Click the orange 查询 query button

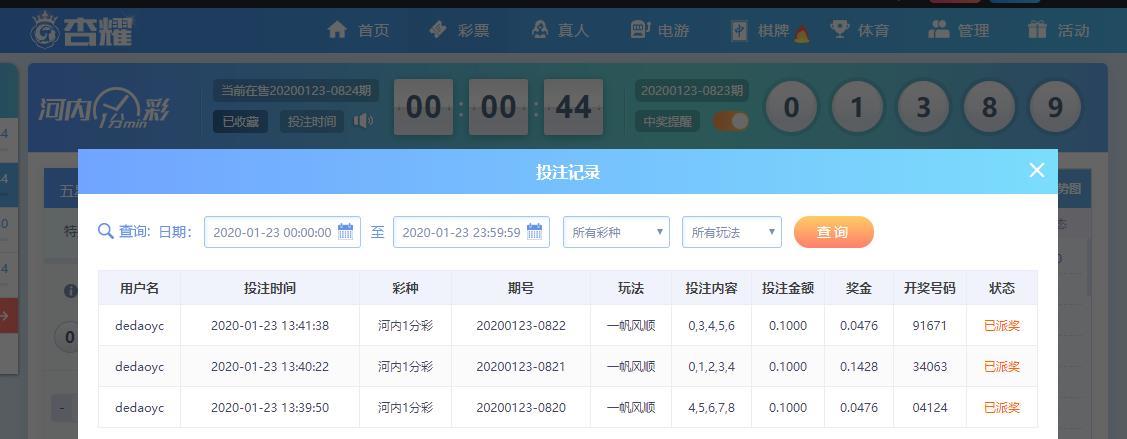point(834,232)
